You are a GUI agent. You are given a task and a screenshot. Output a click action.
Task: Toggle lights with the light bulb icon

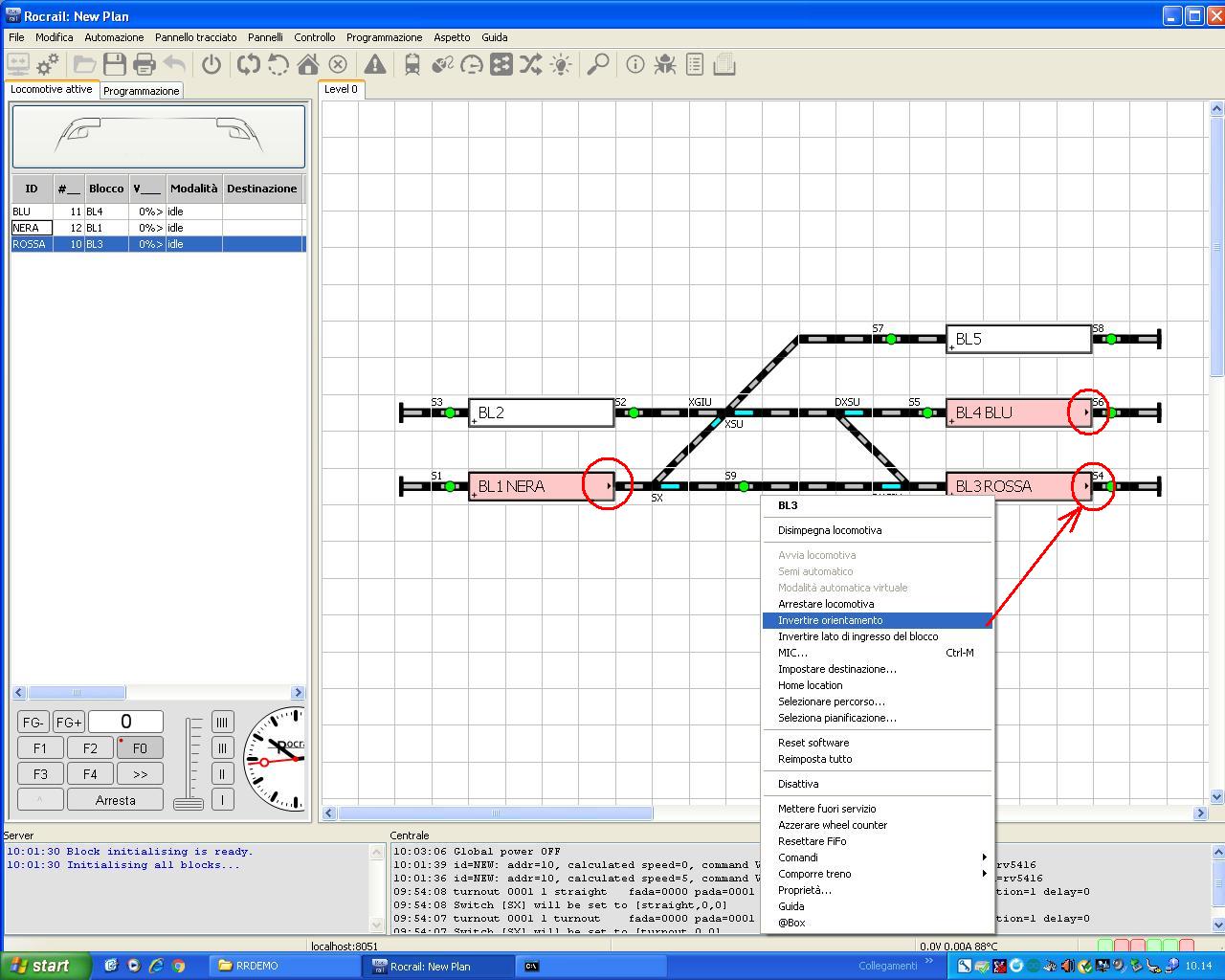tap(561, 64)
